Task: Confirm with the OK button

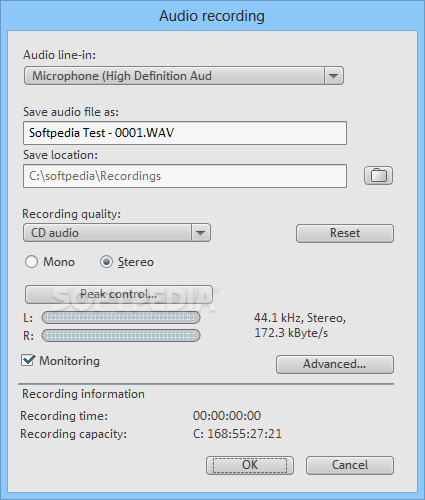Action: pyautogui.click(x=250, y=465)
